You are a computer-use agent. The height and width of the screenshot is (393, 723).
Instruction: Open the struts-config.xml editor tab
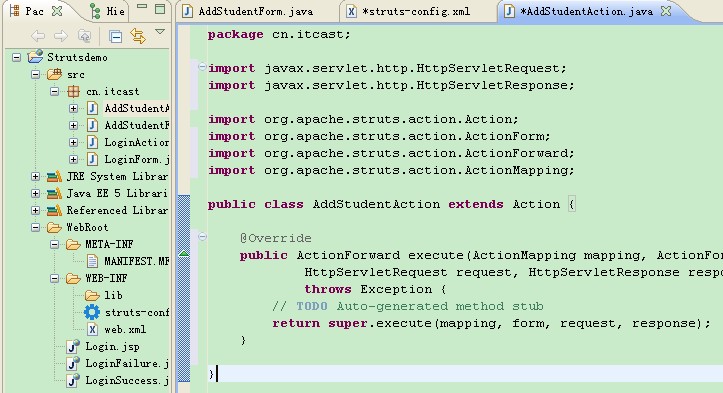(x=409, y=12)
